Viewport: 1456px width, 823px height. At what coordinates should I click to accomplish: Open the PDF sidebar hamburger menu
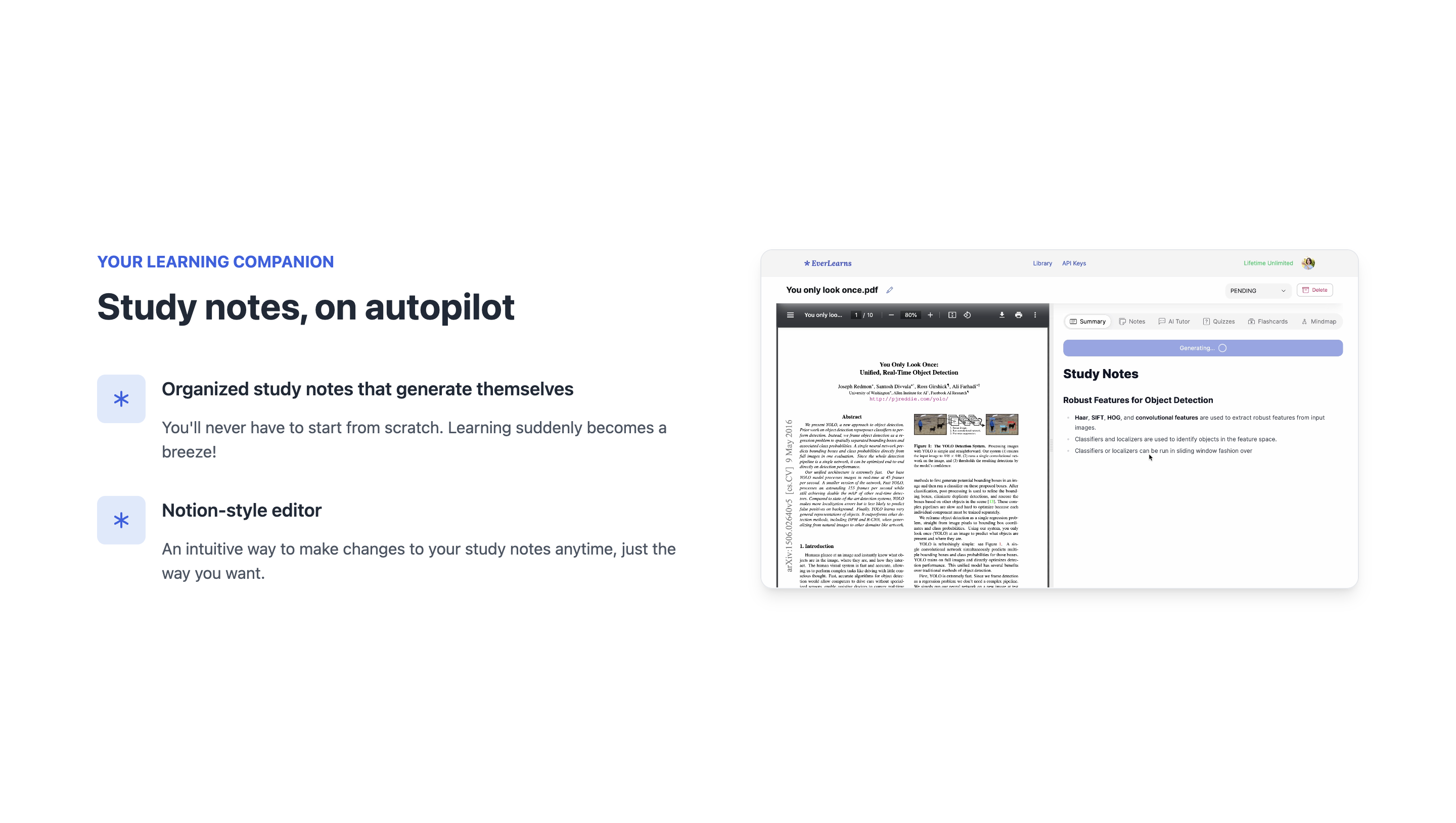[790, 315]
